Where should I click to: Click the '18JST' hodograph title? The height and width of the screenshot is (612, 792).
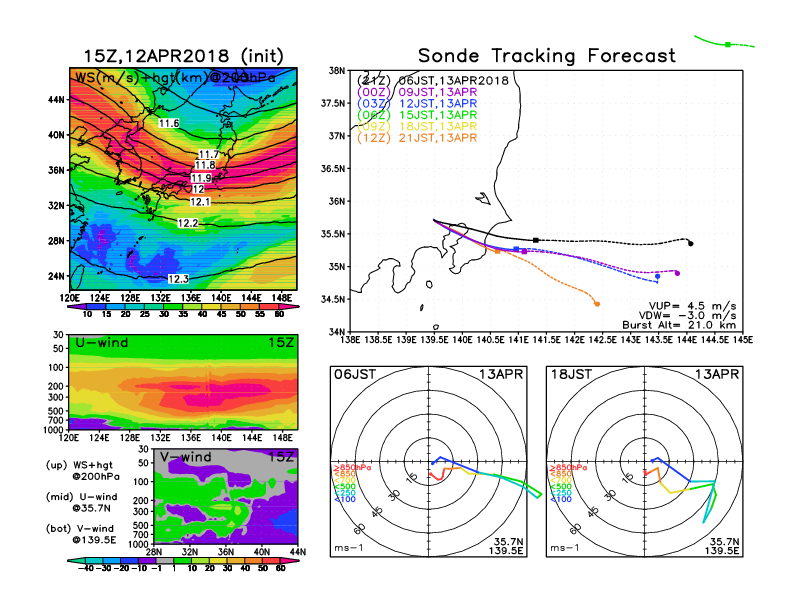tap(571, 374)
